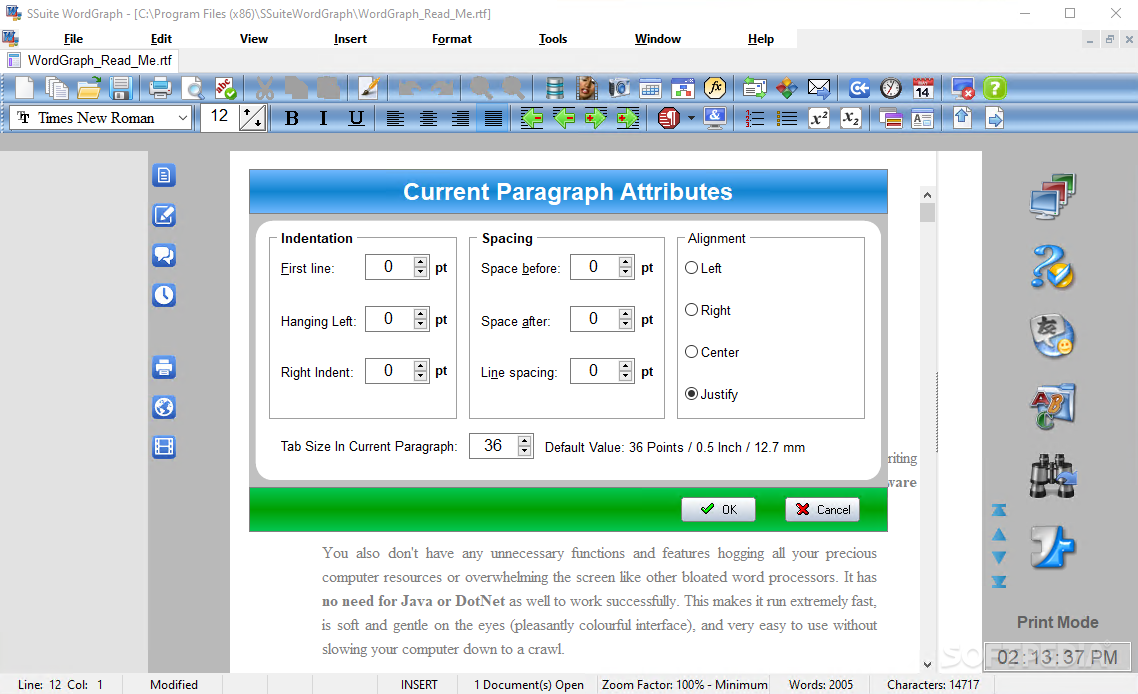Expand dropdown arrow beside paragraph mark icon
Viewport: 1138px width, 694px height.
tap(691, 118)
